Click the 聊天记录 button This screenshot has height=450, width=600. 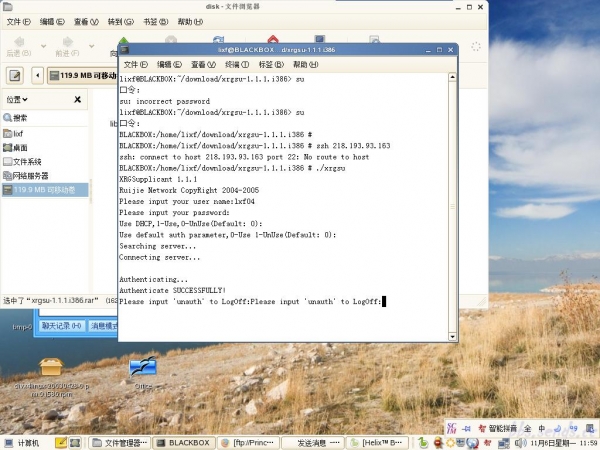point(62,326)
